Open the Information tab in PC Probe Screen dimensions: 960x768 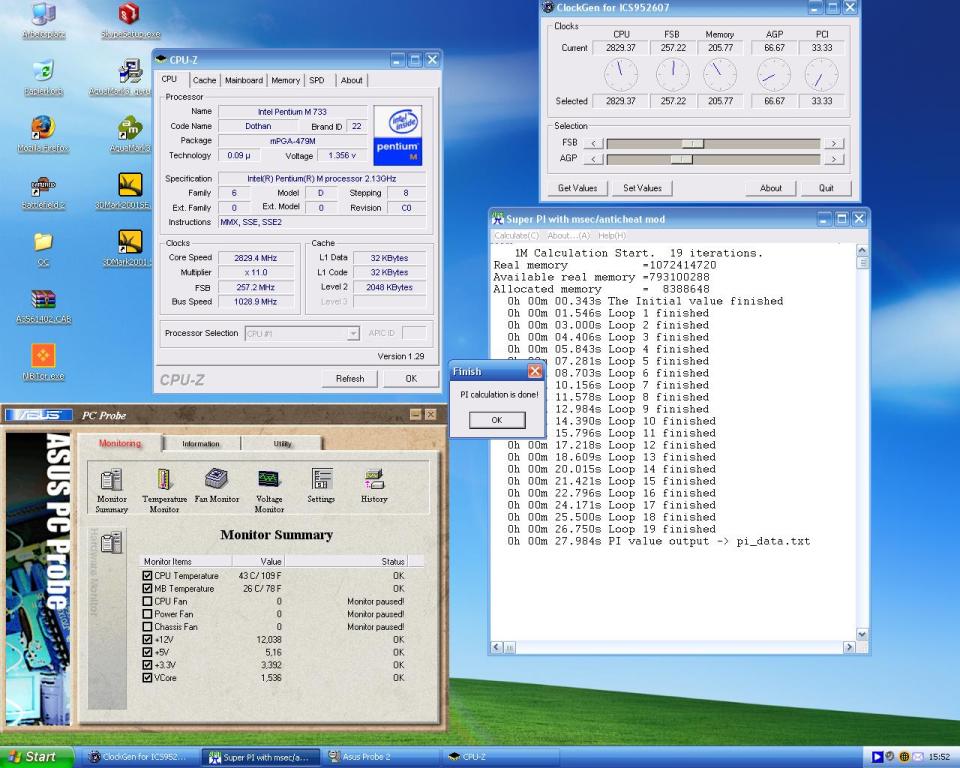(201, 444)
